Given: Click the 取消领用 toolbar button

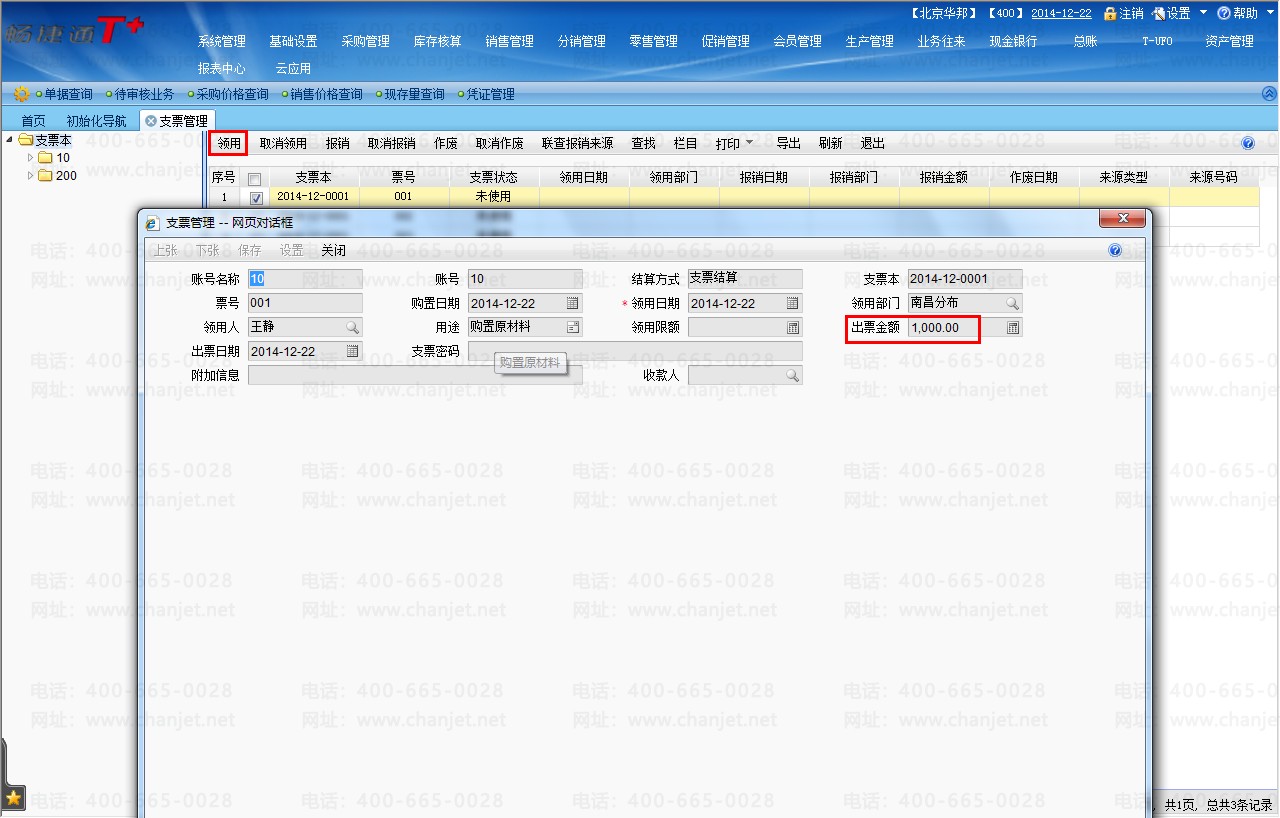Looking at the screenshot, I should point(283,143).
